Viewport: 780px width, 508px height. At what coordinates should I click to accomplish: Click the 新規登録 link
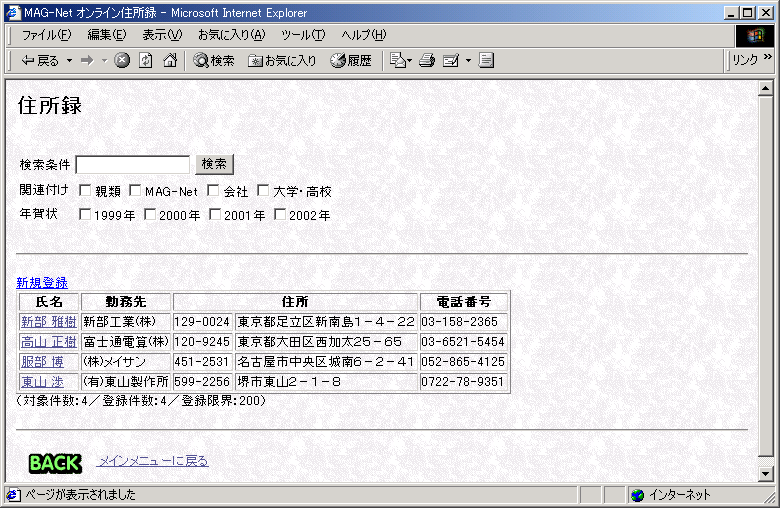pos(42,283)
